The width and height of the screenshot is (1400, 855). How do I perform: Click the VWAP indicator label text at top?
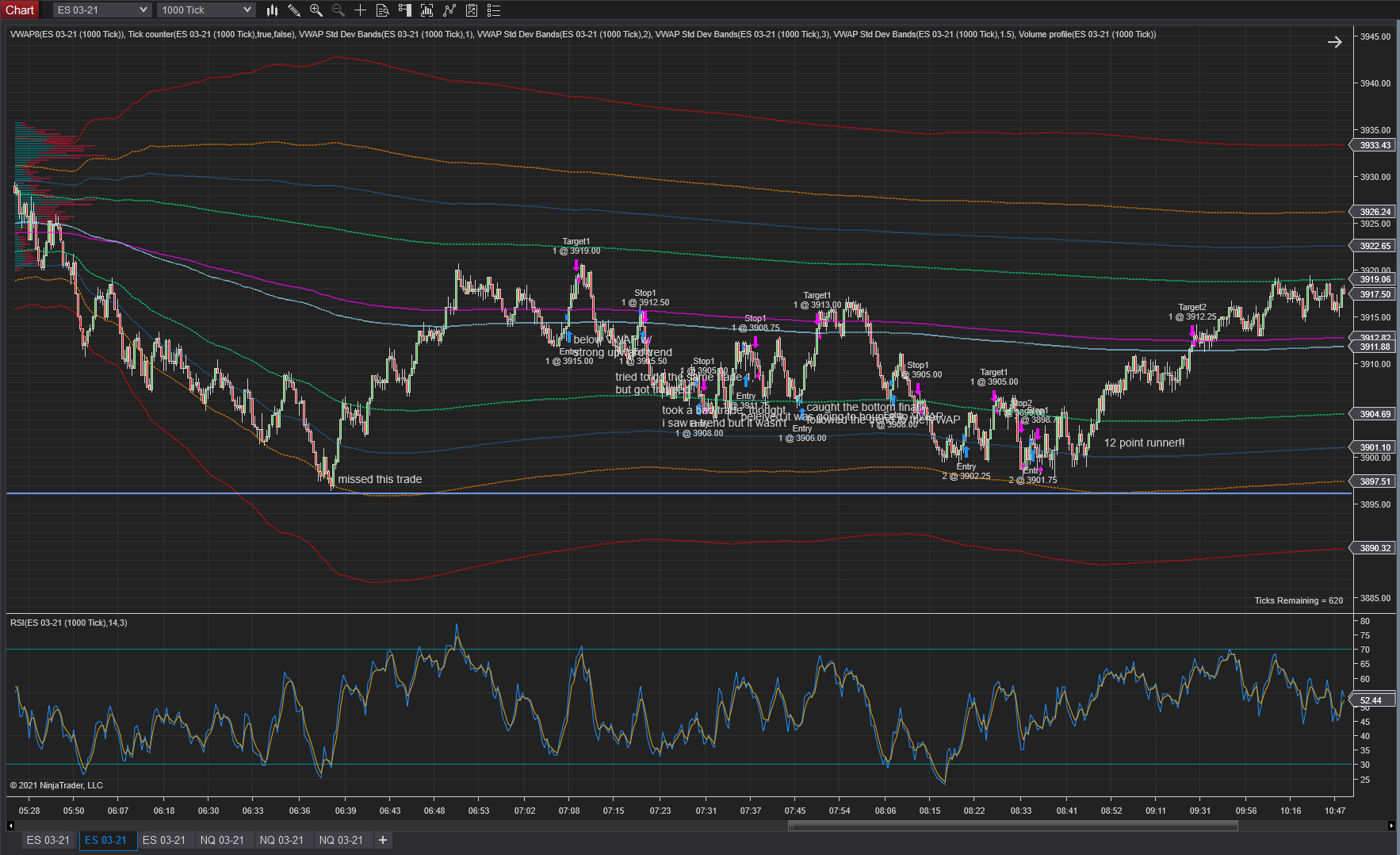coord(583,34)
